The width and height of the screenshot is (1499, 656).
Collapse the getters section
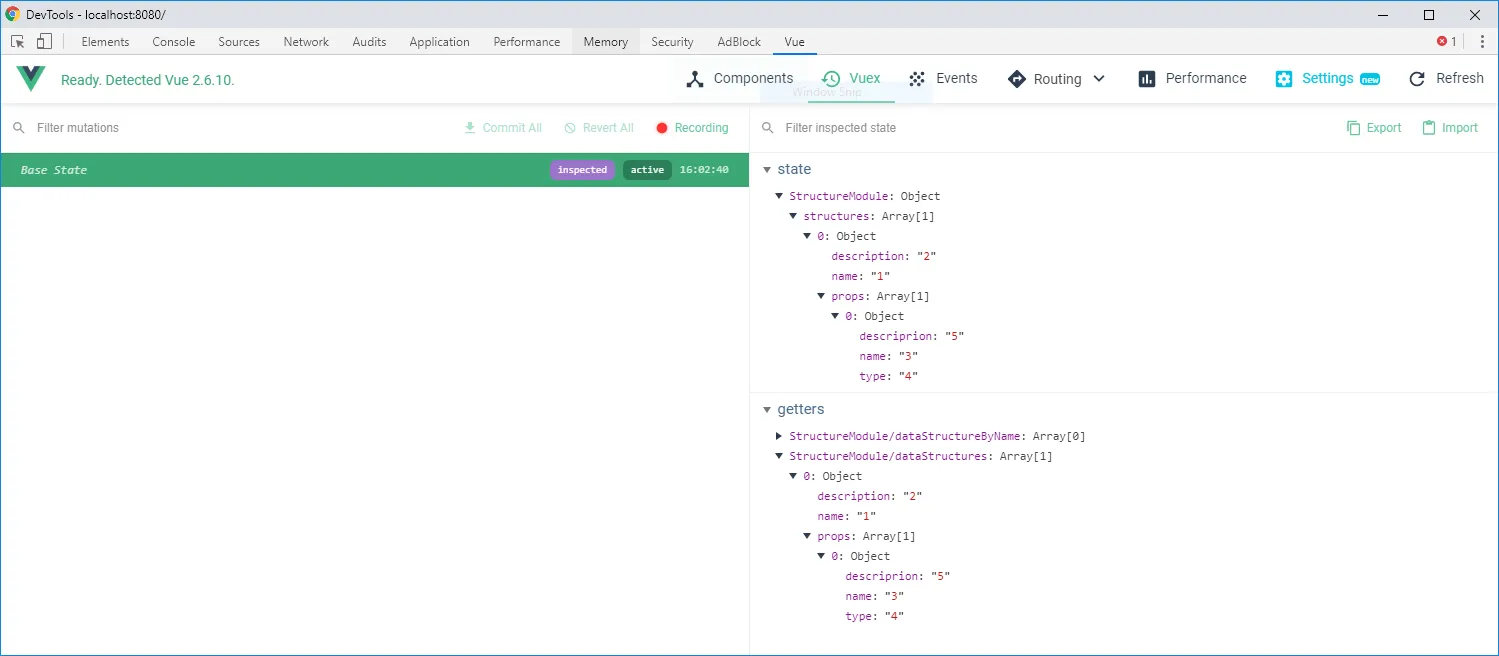[x=768, y=410]
